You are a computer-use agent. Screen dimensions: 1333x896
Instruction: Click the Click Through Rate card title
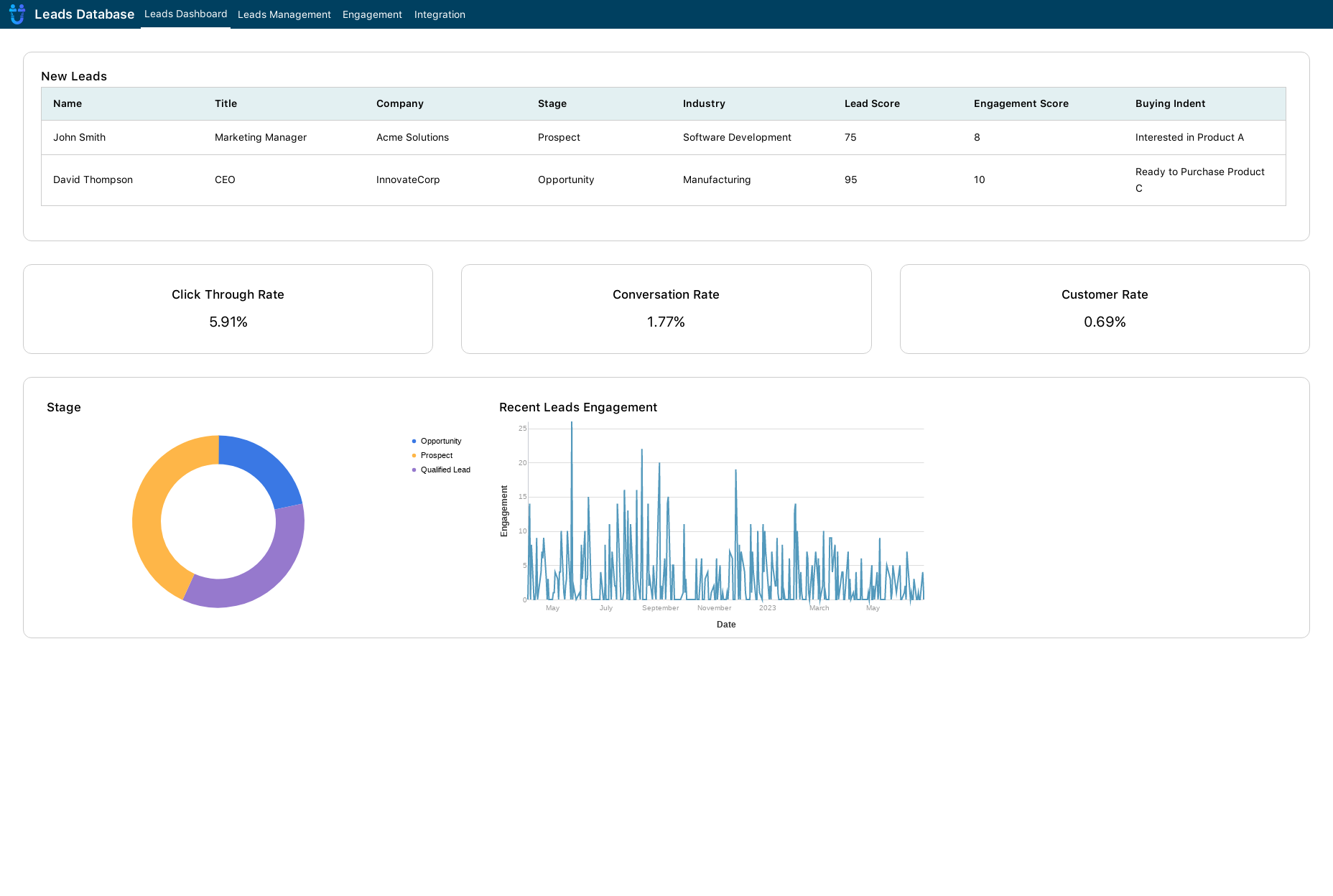[228, 294]
